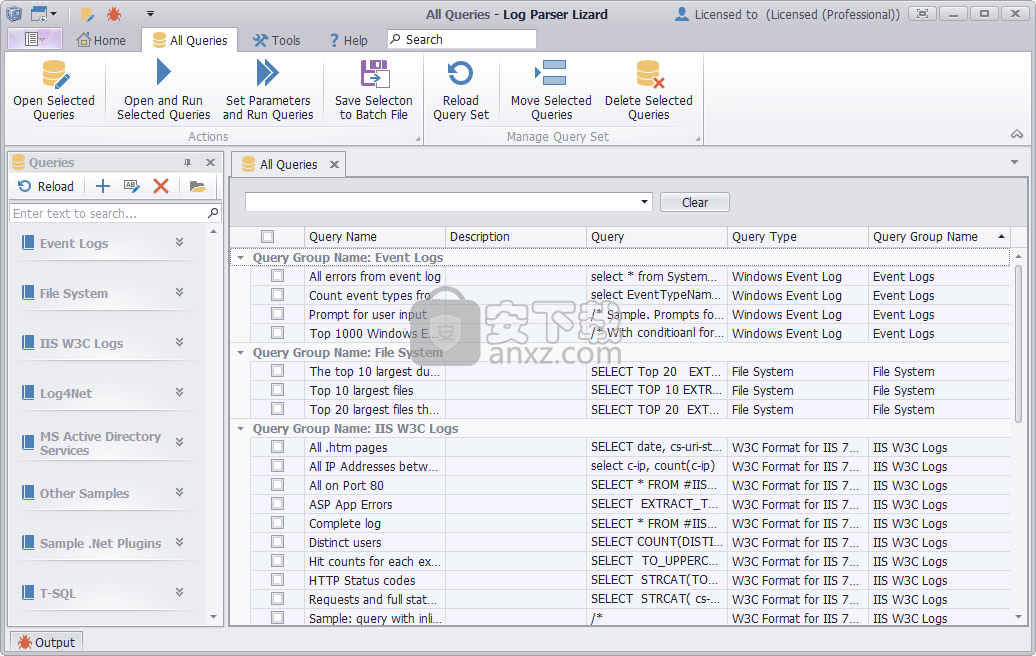The width and height of the screenshot is (1036, 656).
Task: Click the user icon next to Licensed to
Action: (681, 14)
